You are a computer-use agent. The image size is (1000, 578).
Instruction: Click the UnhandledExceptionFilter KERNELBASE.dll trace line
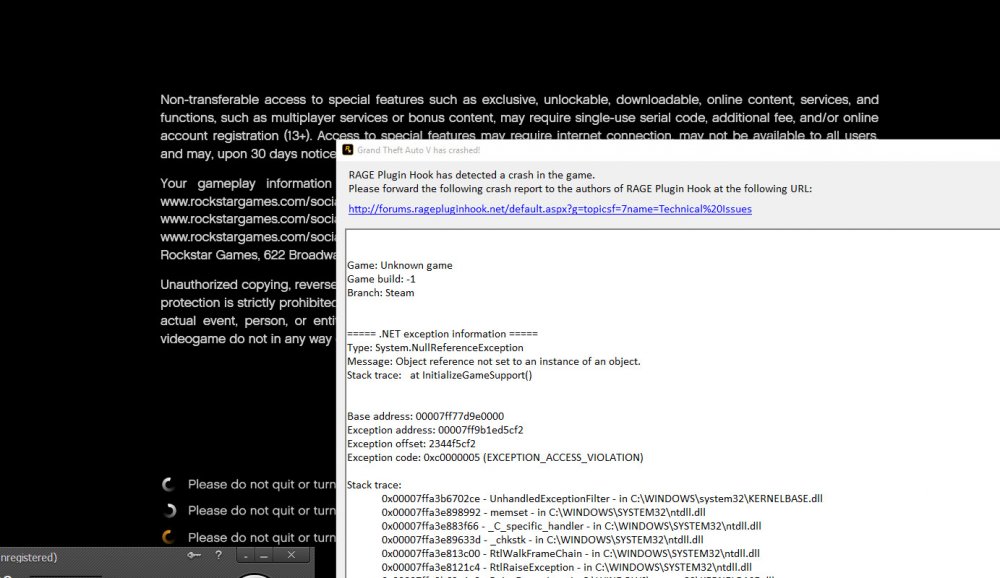click(x=602, y=498)
